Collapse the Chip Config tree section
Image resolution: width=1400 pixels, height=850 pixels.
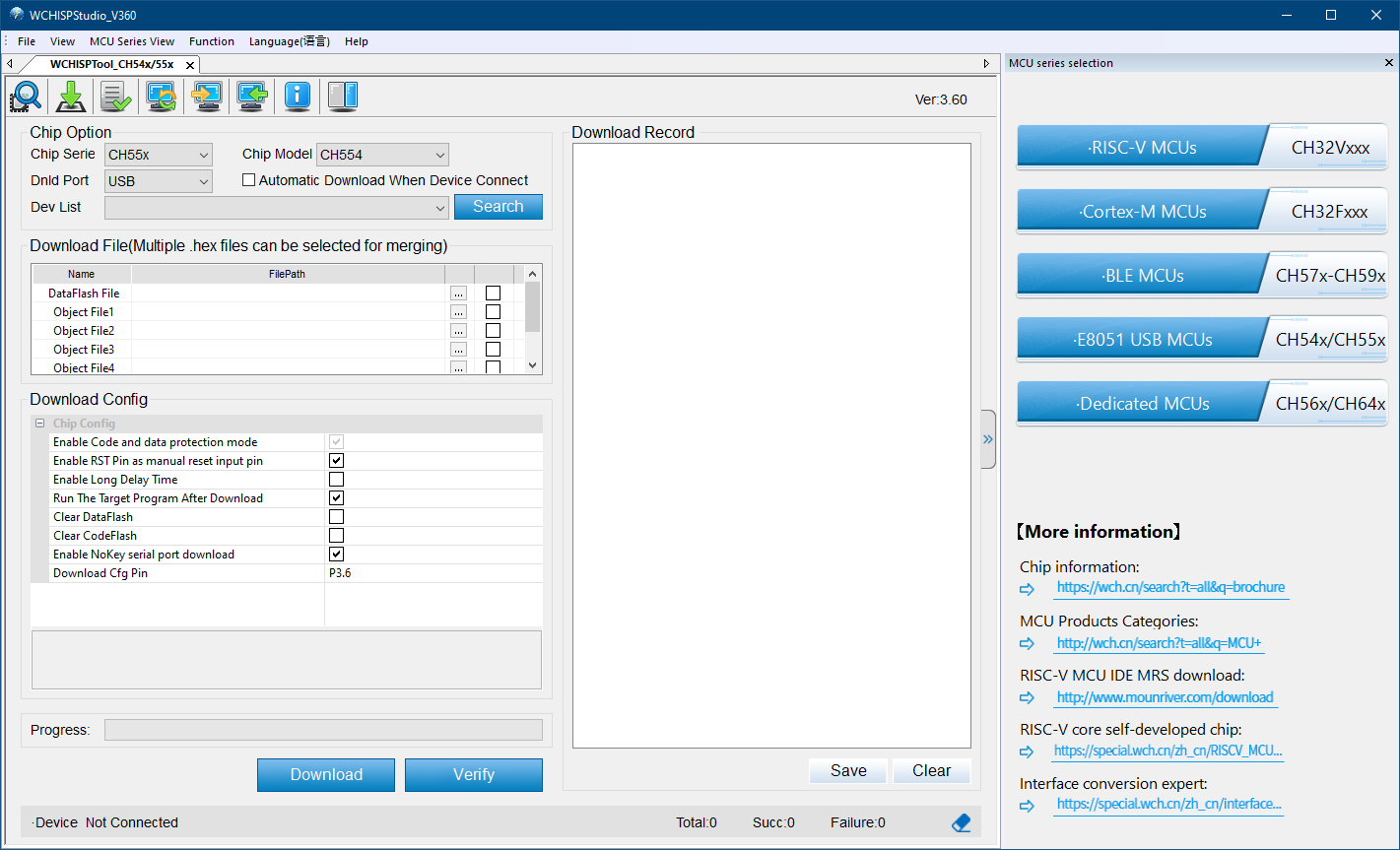point(38,423)
